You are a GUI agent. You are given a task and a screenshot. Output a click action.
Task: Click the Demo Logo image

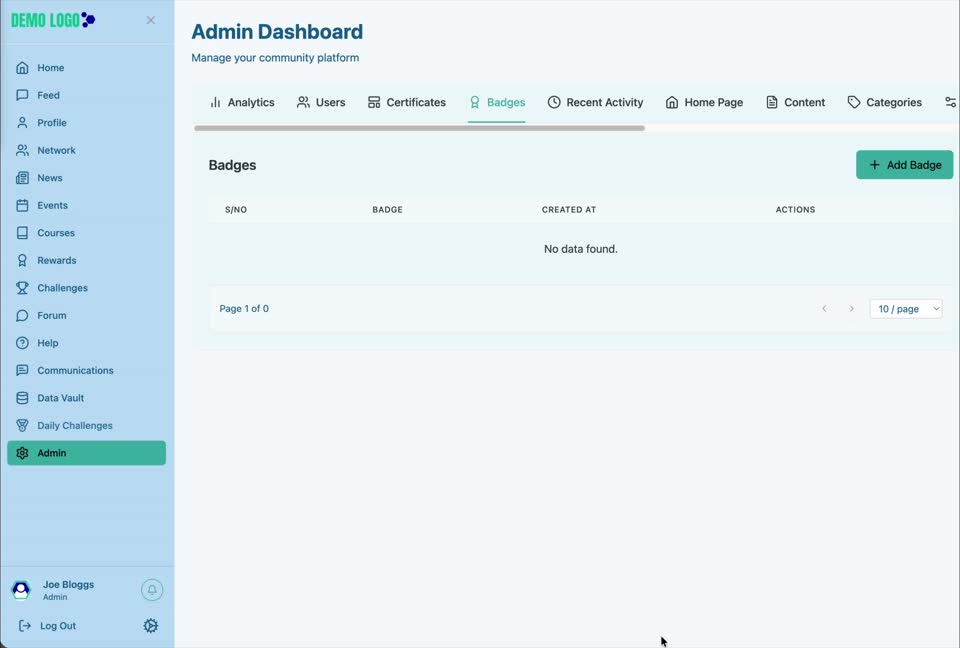tap(53, 20)
